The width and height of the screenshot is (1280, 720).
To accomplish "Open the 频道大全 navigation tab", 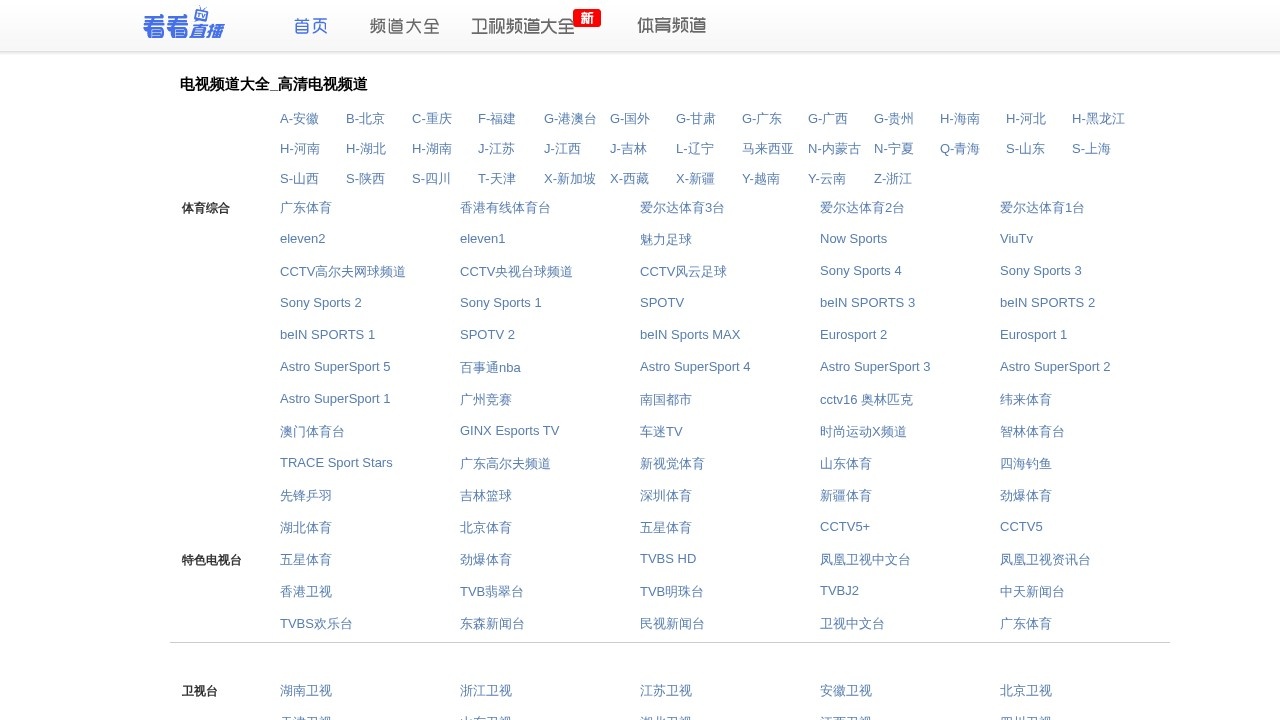I will (404, 26).
